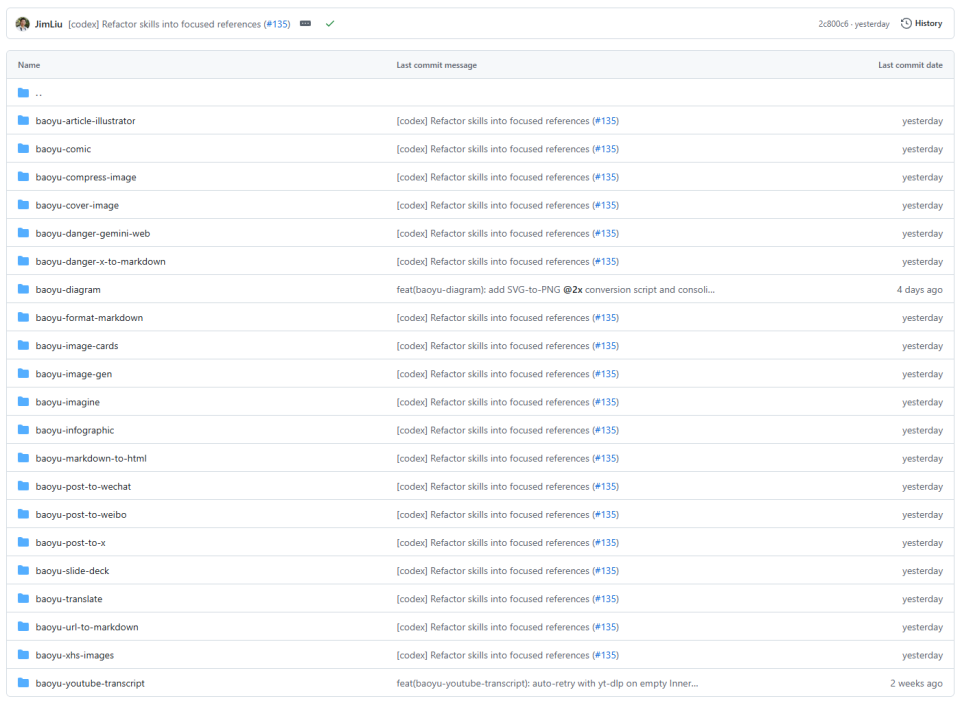The image size is (960, 703).
Task: Click the baoyu-imagine folder icon
Action: pyautogui.click(x=23, y=402)
